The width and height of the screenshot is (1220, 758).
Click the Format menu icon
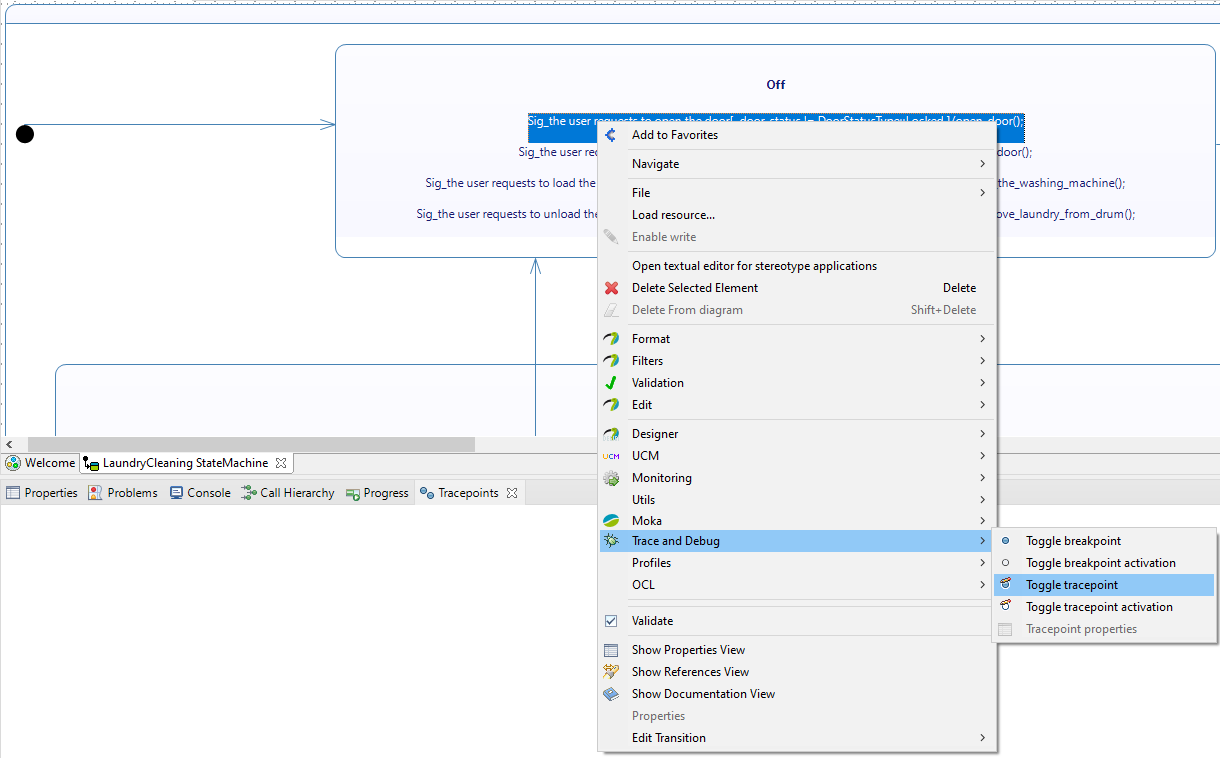coord(611,339)
